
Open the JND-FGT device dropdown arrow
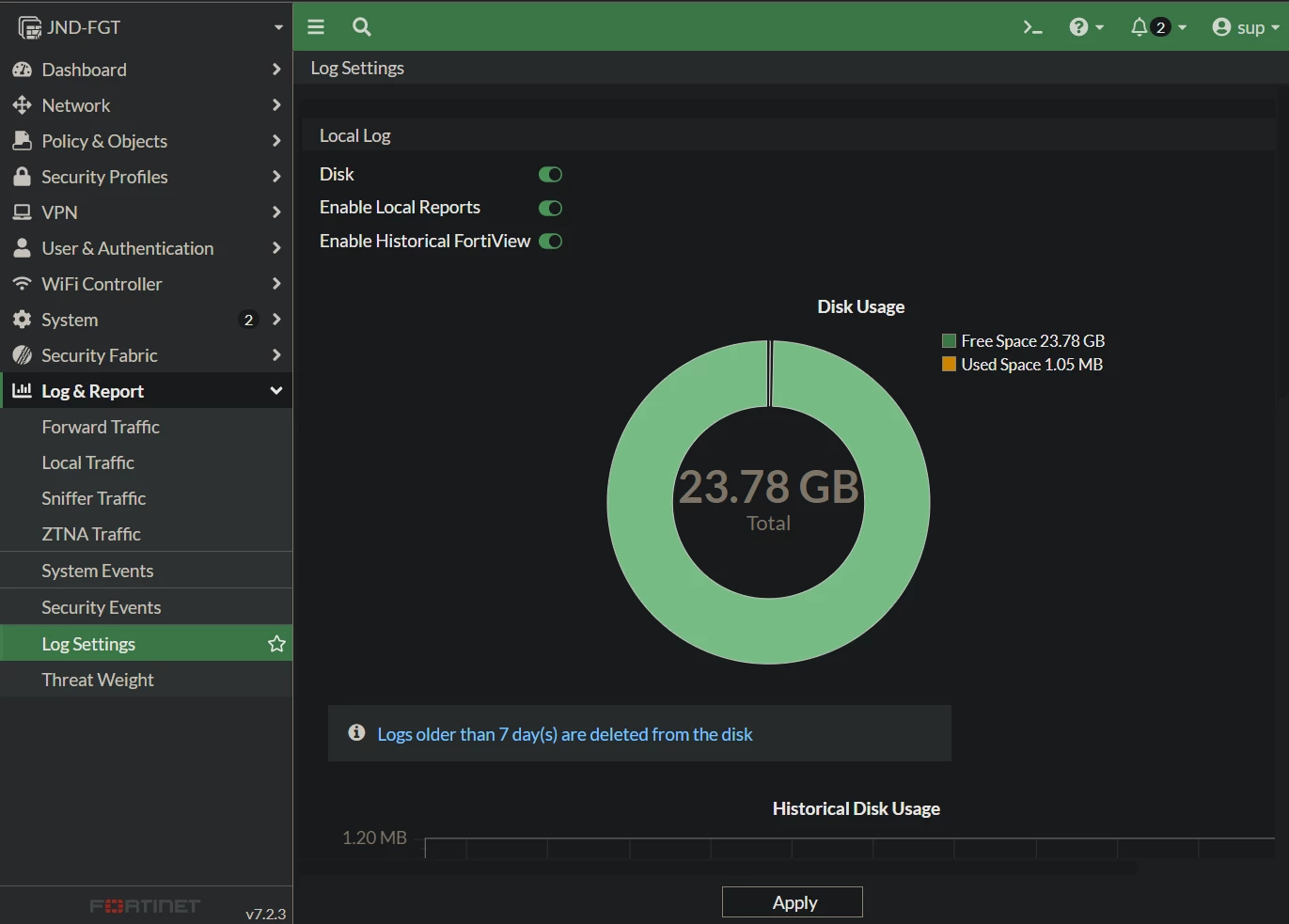click(x=278, y=28)
